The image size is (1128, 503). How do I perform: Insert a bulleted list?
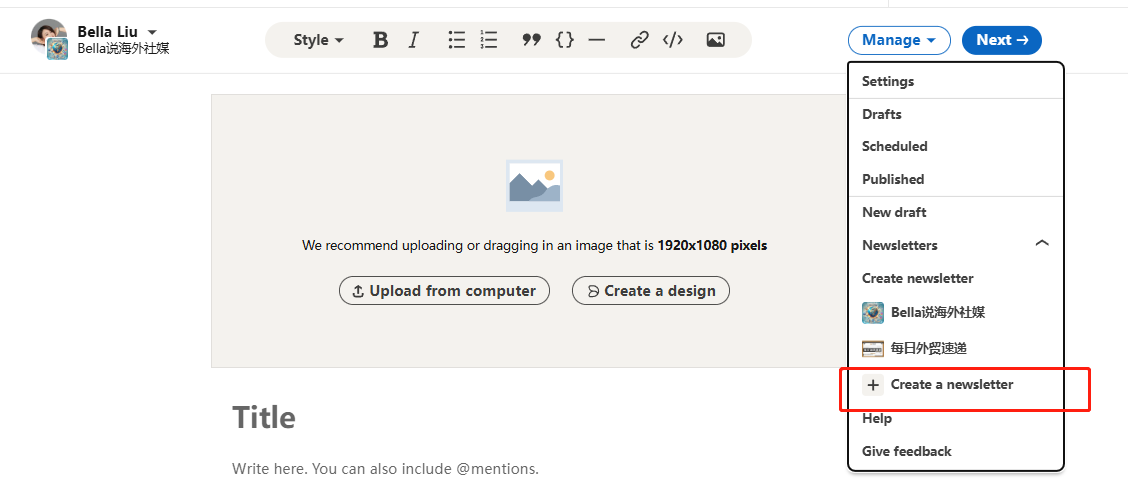tap(456, 40)
